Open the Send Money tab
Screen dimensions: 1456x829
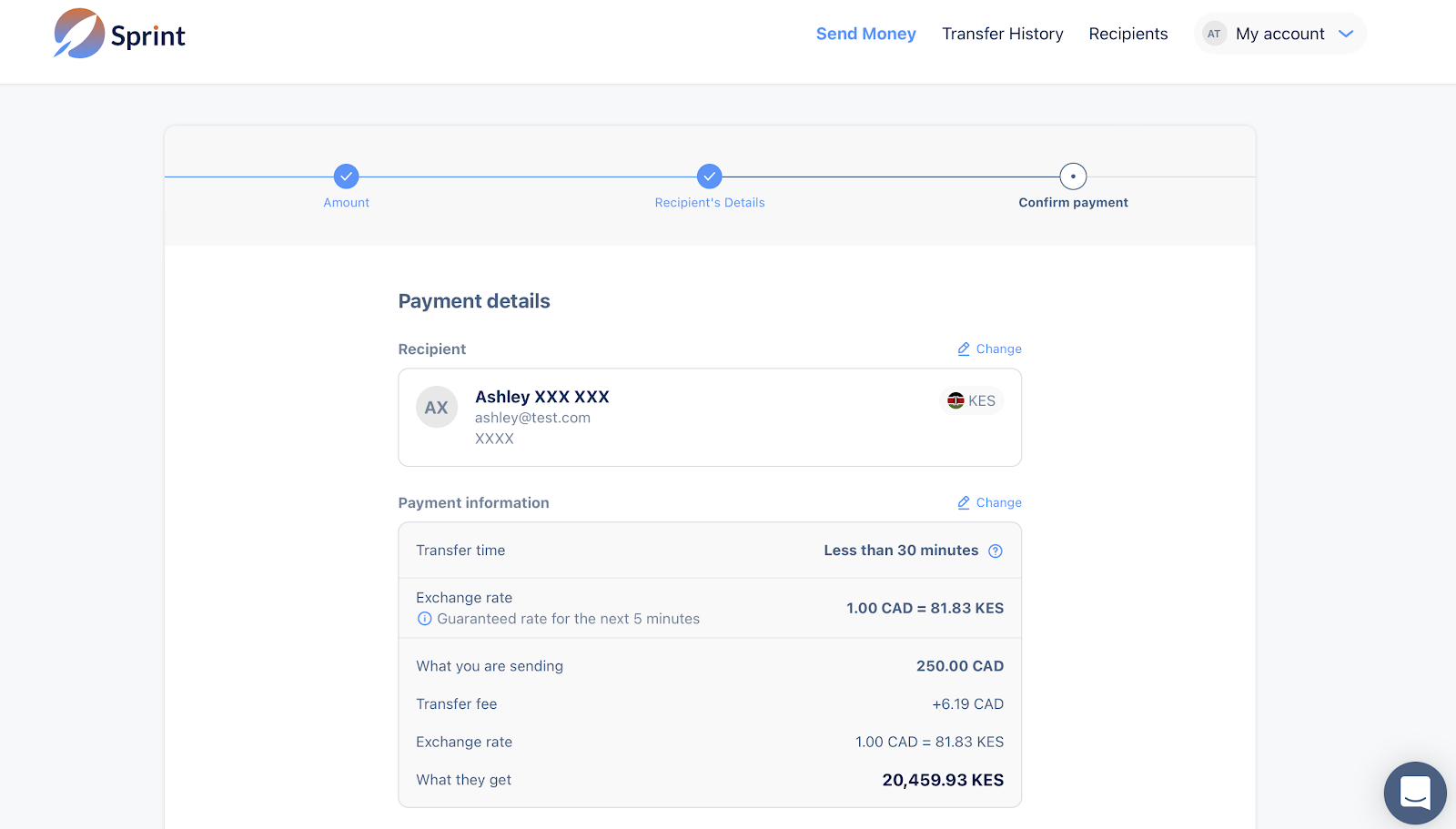point(865,34)
